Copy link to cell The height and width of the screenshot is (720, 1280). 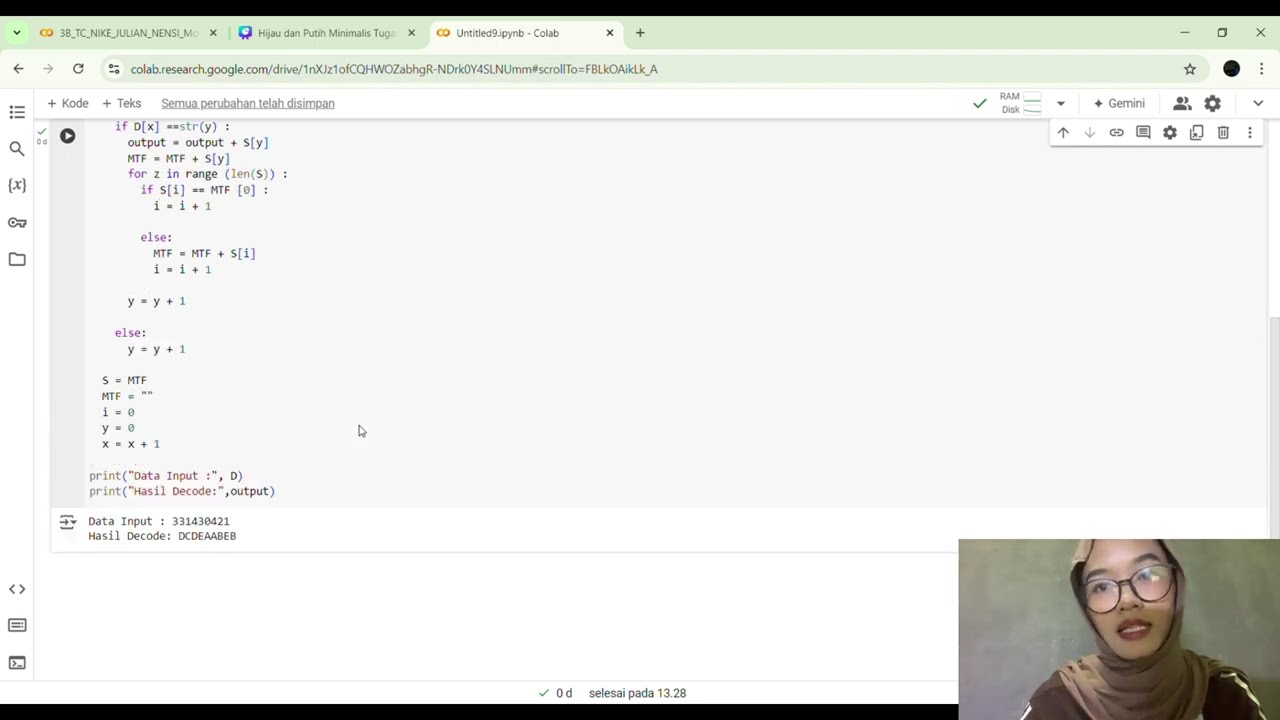pyautogui.click(x=1116, y=132)
